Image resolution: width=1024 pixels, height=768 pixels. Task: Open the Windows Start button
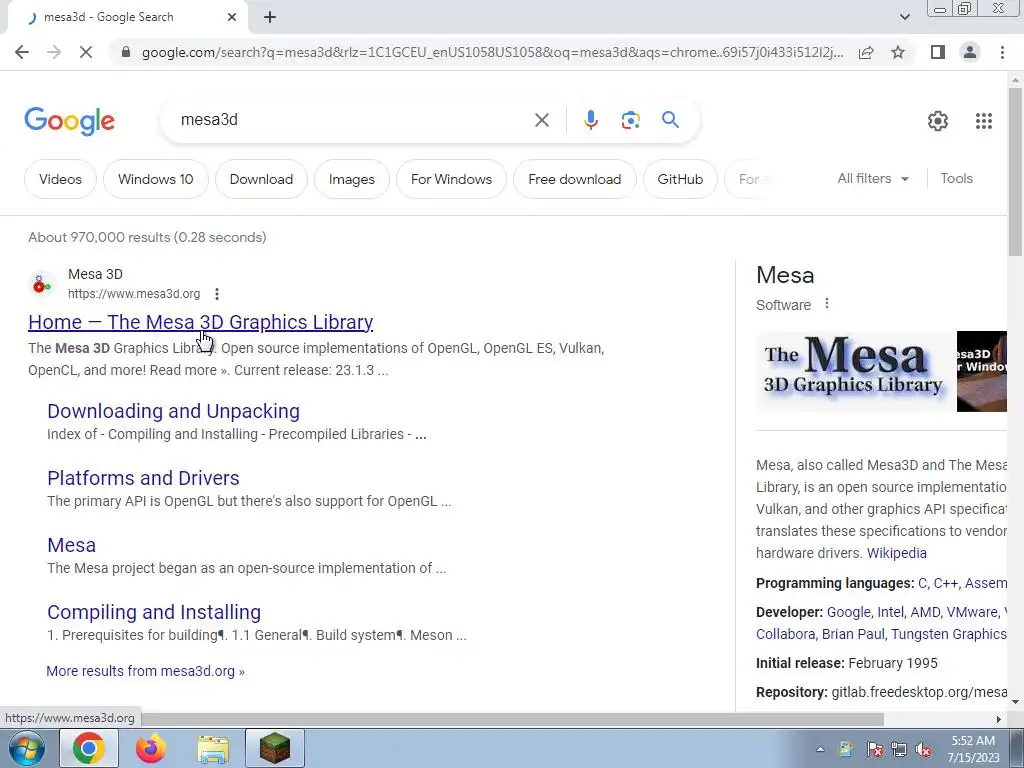click(27, 748)
